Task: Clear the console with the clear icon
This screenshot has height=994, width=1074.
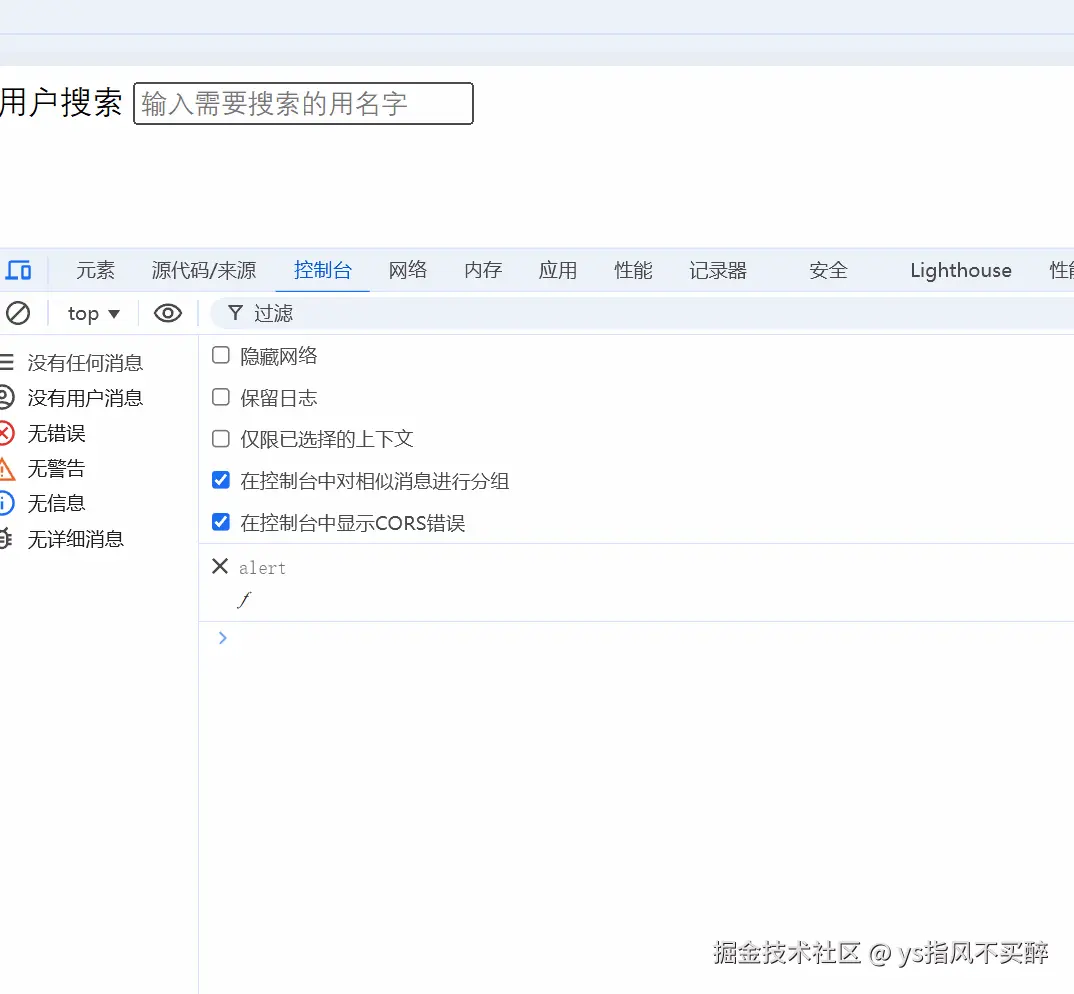Action: (x=18, y=313)
